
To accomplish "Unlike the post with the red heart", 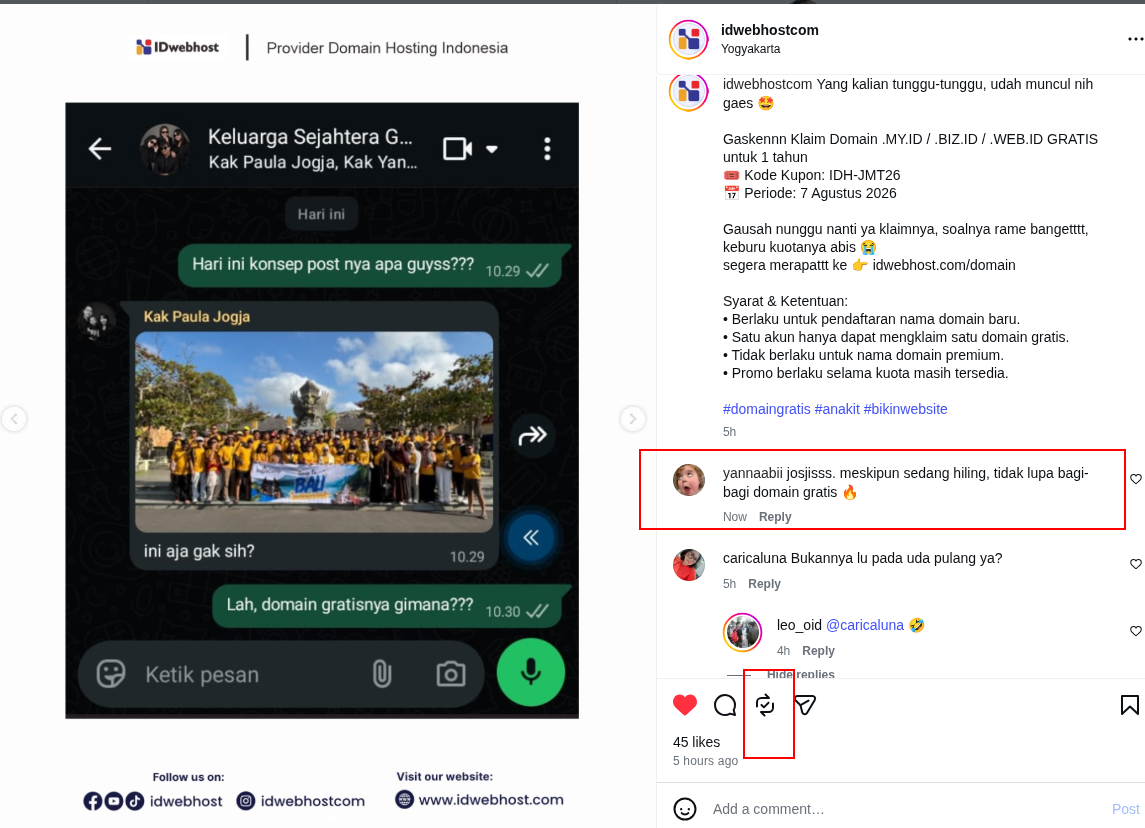I will (x=684, y=705).
